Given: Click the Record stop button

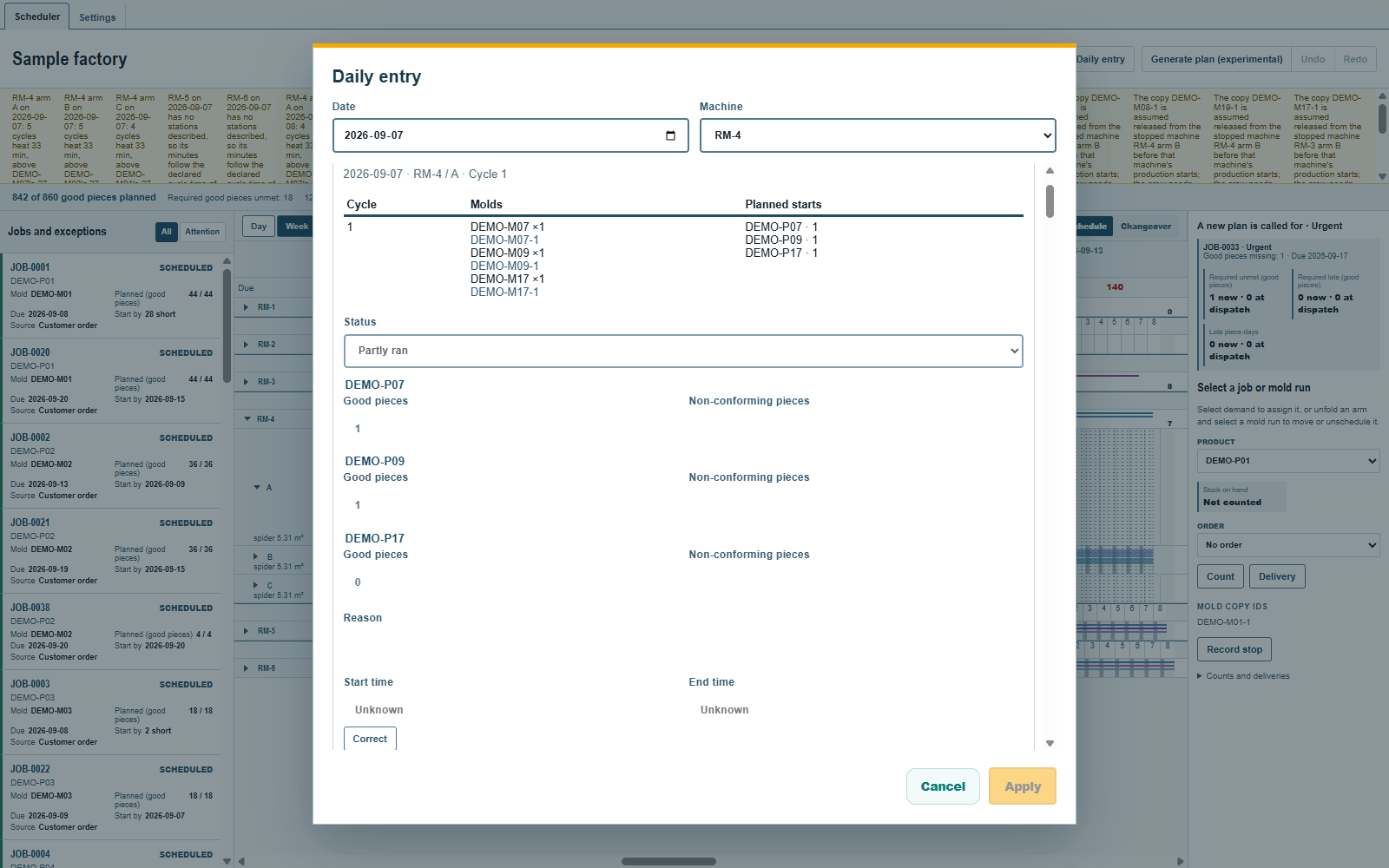Looking at the screenshot, I should pyautogui.click(x=1234, y=649).
